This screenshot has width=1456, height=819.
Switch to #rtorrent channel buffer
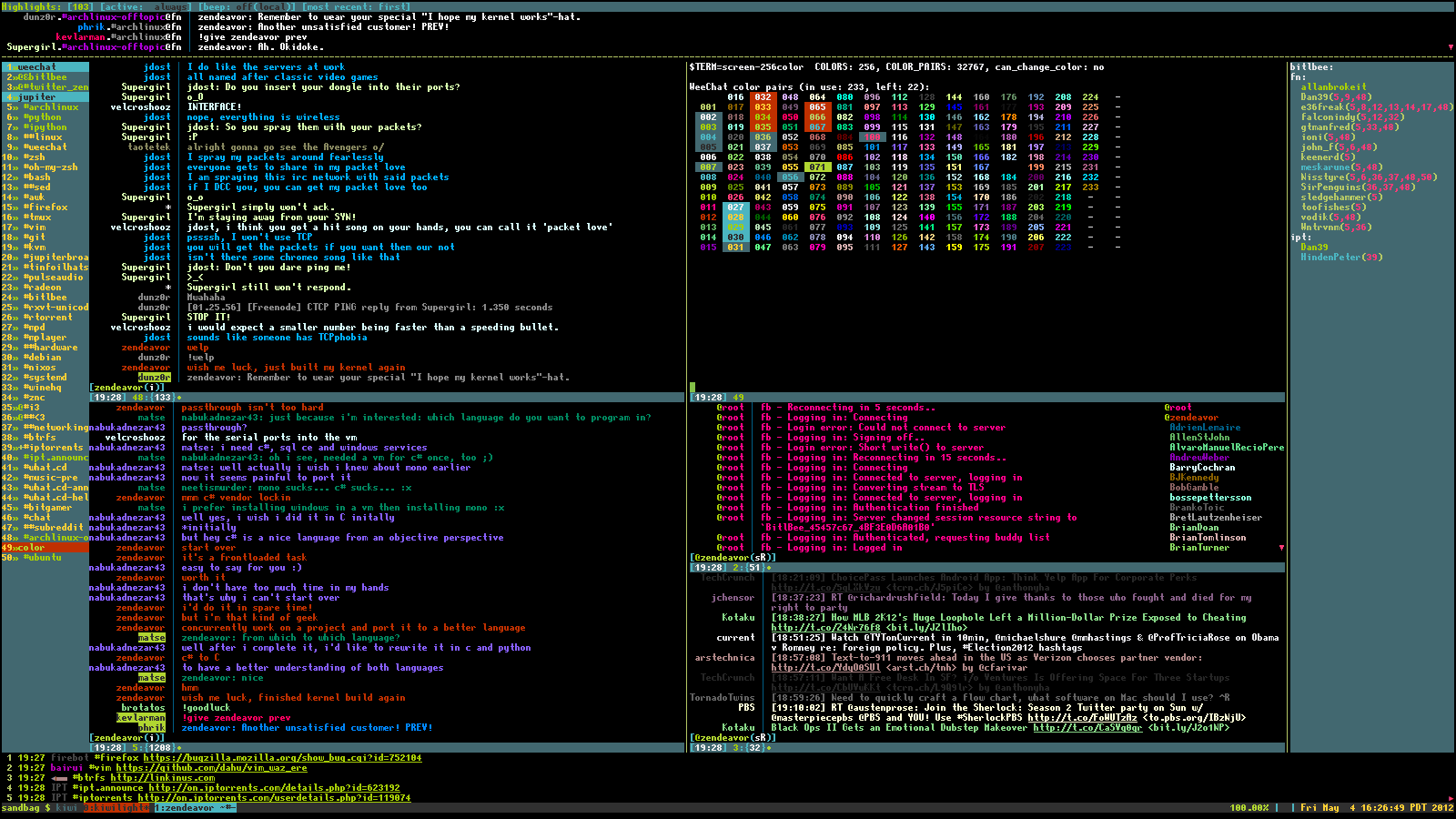coord(45,318)
